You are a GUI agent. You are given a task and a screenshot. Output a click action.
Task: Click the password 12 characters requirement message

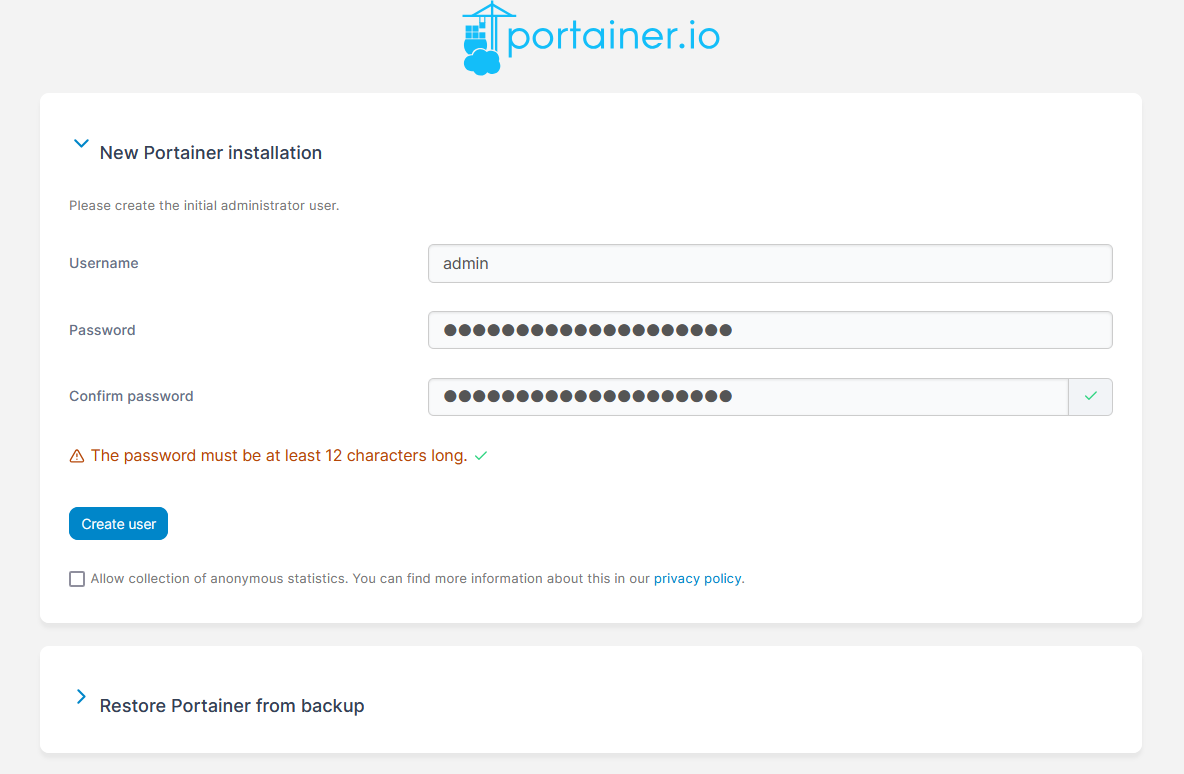pos(279,456)
